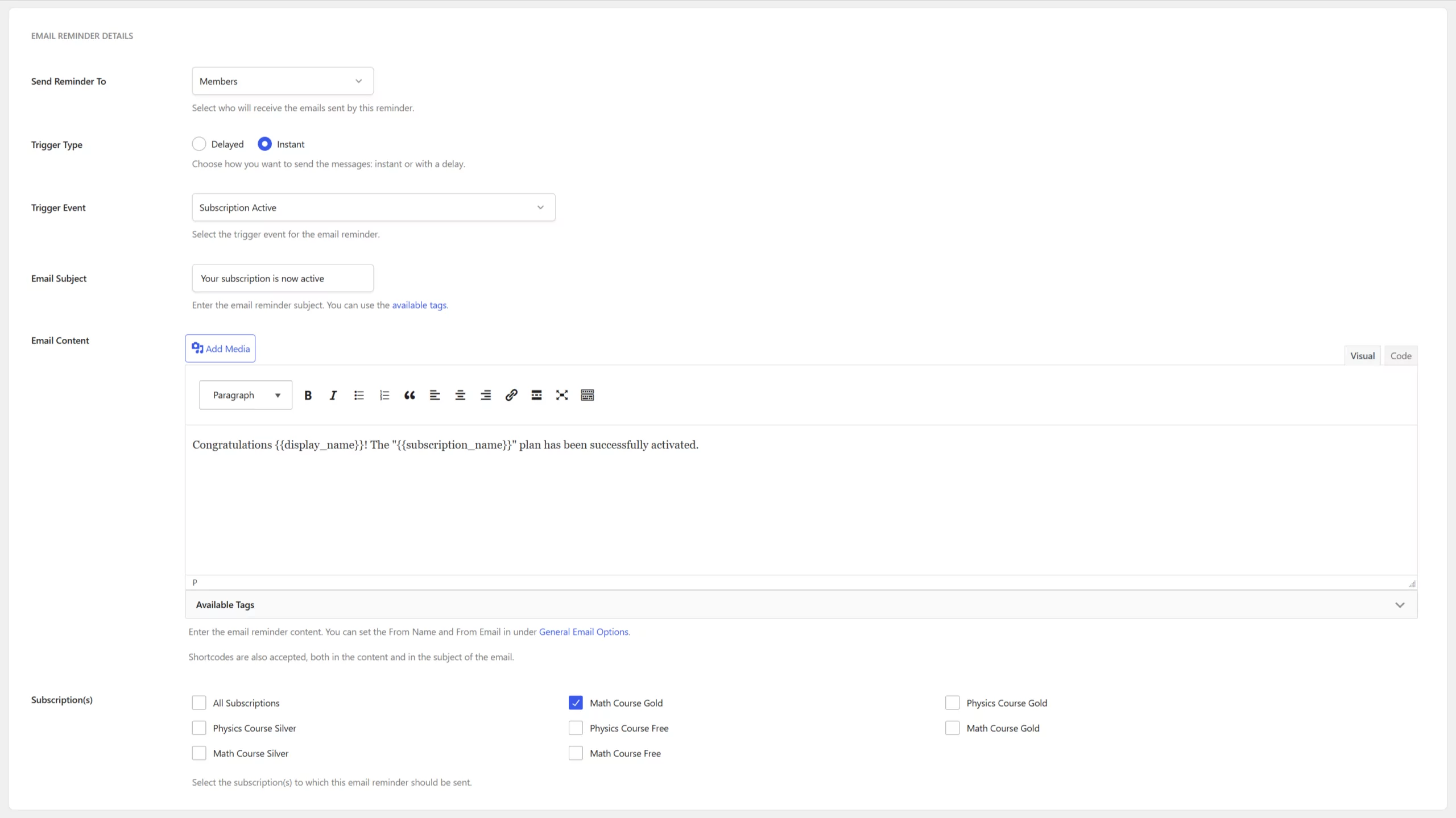Click the Add Media button
Screen dimensions: 1456x818
(220, 348)
